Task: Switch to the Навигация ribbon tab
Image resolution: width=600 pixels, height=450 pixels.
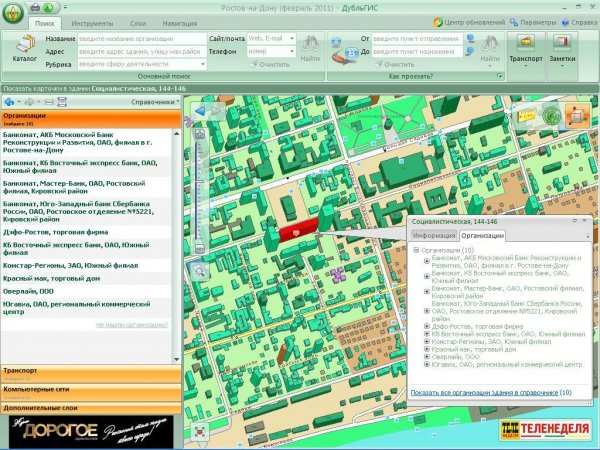Action: (x=179, y=23)
